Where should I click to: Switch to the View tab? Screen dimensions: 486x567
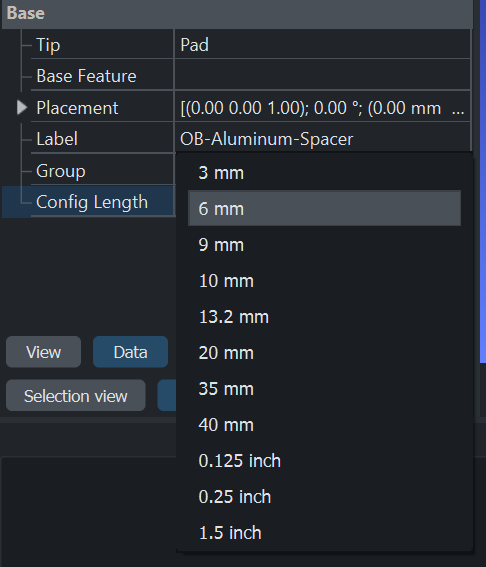[x=43, y=352]
